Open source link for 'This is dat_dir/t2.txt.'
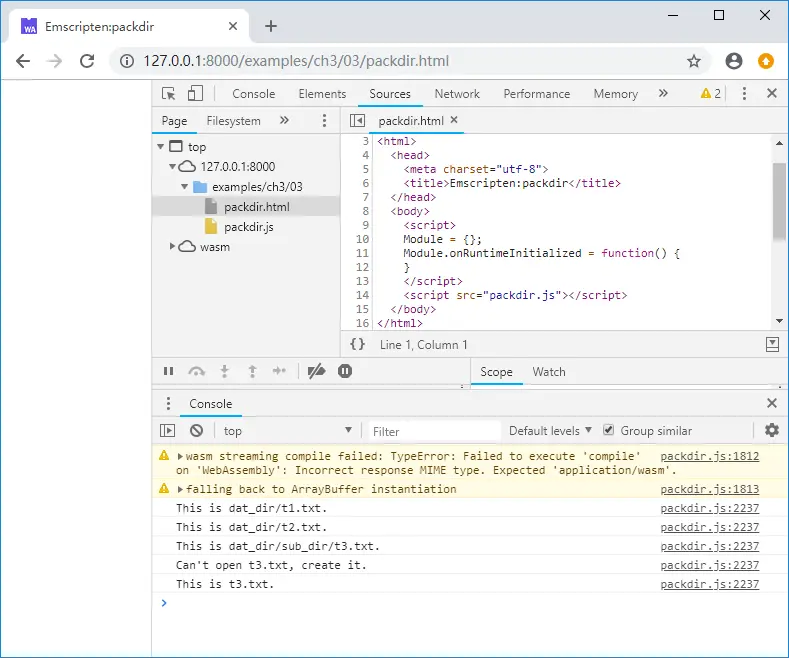 point(709,527)
